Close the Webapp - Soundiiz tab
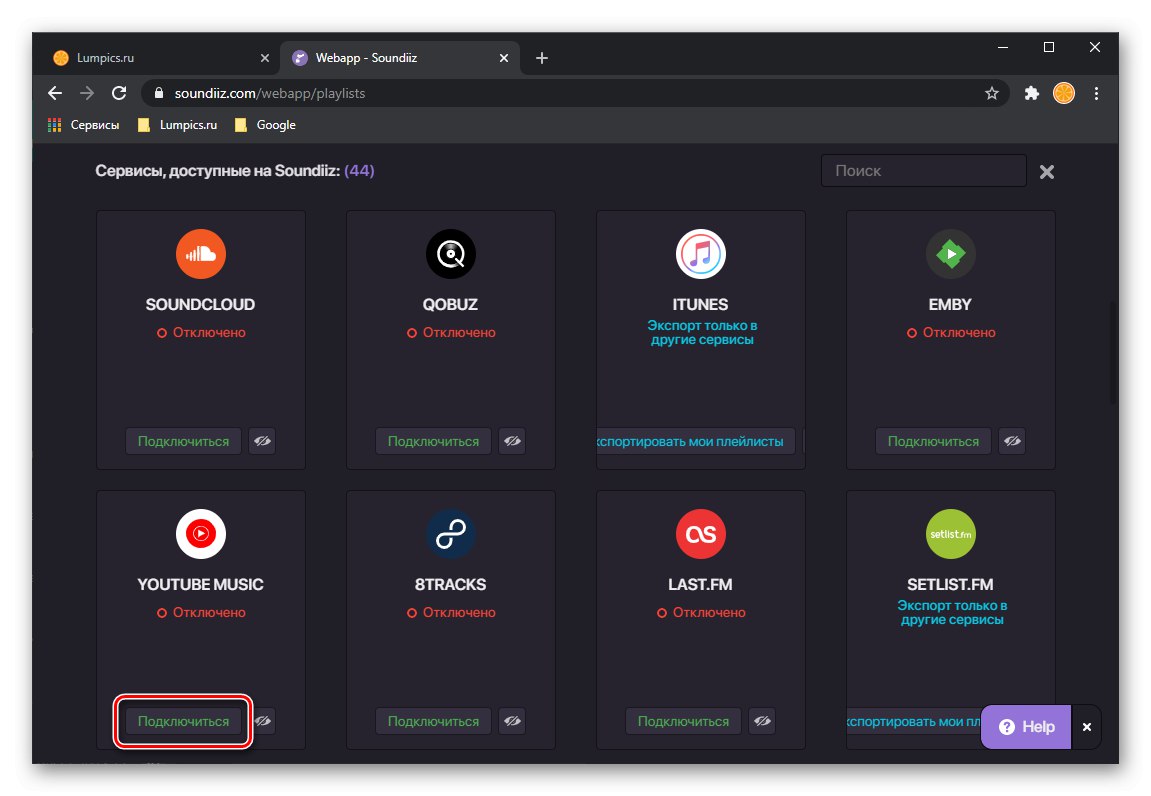The height and width of the screenshot is (796, 1151). pos(504,58)
